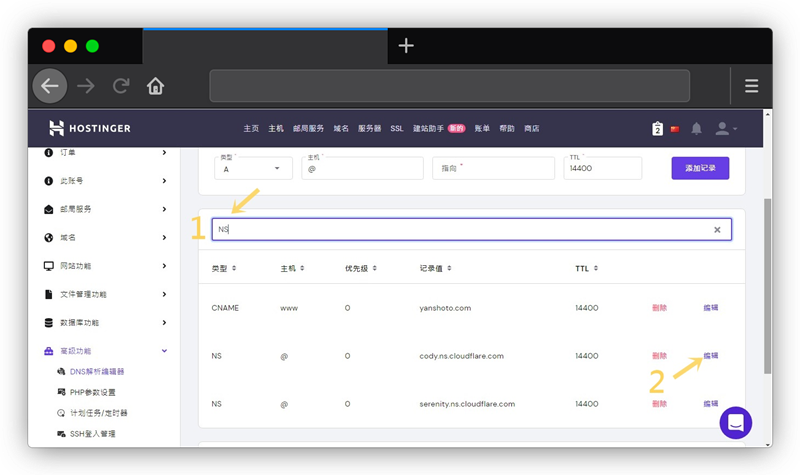The width and height of the screenshot is (800, 475).
Task: Sort records by TTL column
Action: click(586, 268)
